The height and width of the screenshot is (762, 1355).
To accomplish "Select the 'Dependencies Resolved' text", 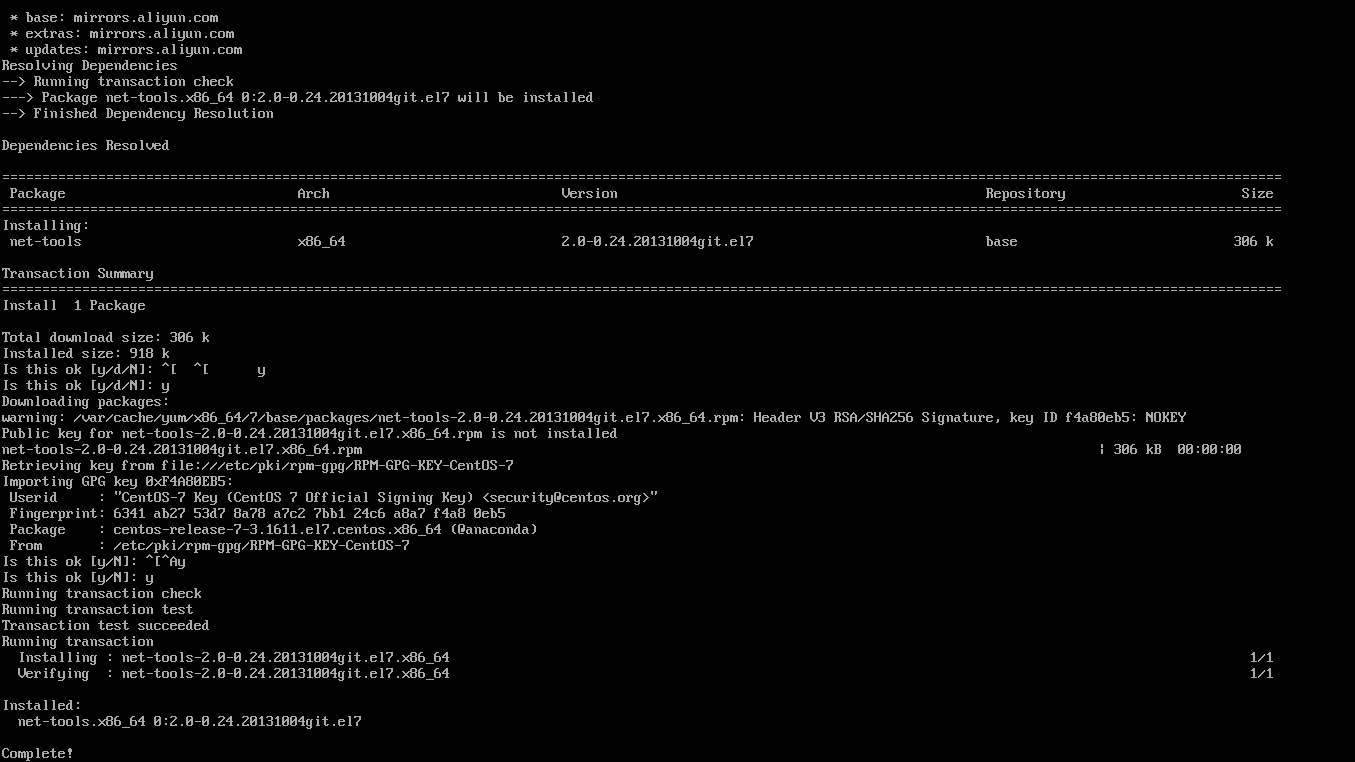I will click(86, 145).
